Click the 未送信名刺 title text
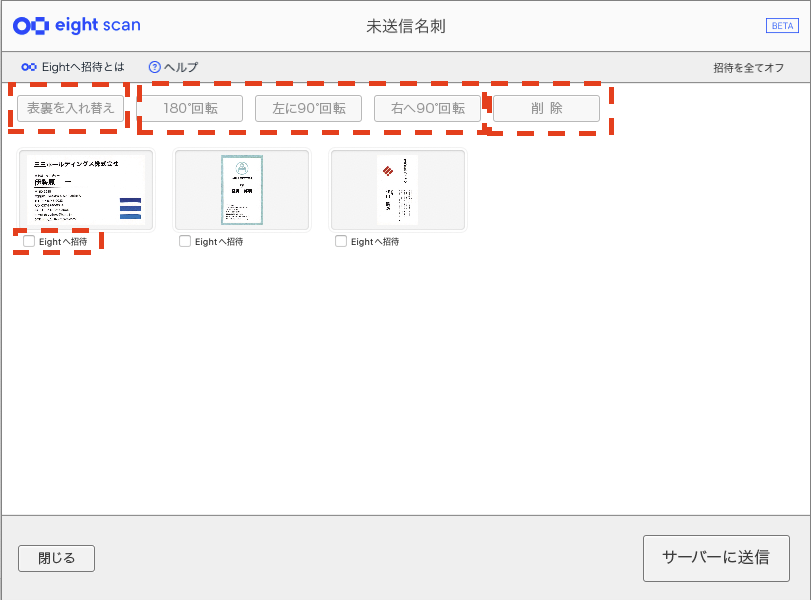Image resolution: width=811 pixels, height=600 pixels. 406,26
